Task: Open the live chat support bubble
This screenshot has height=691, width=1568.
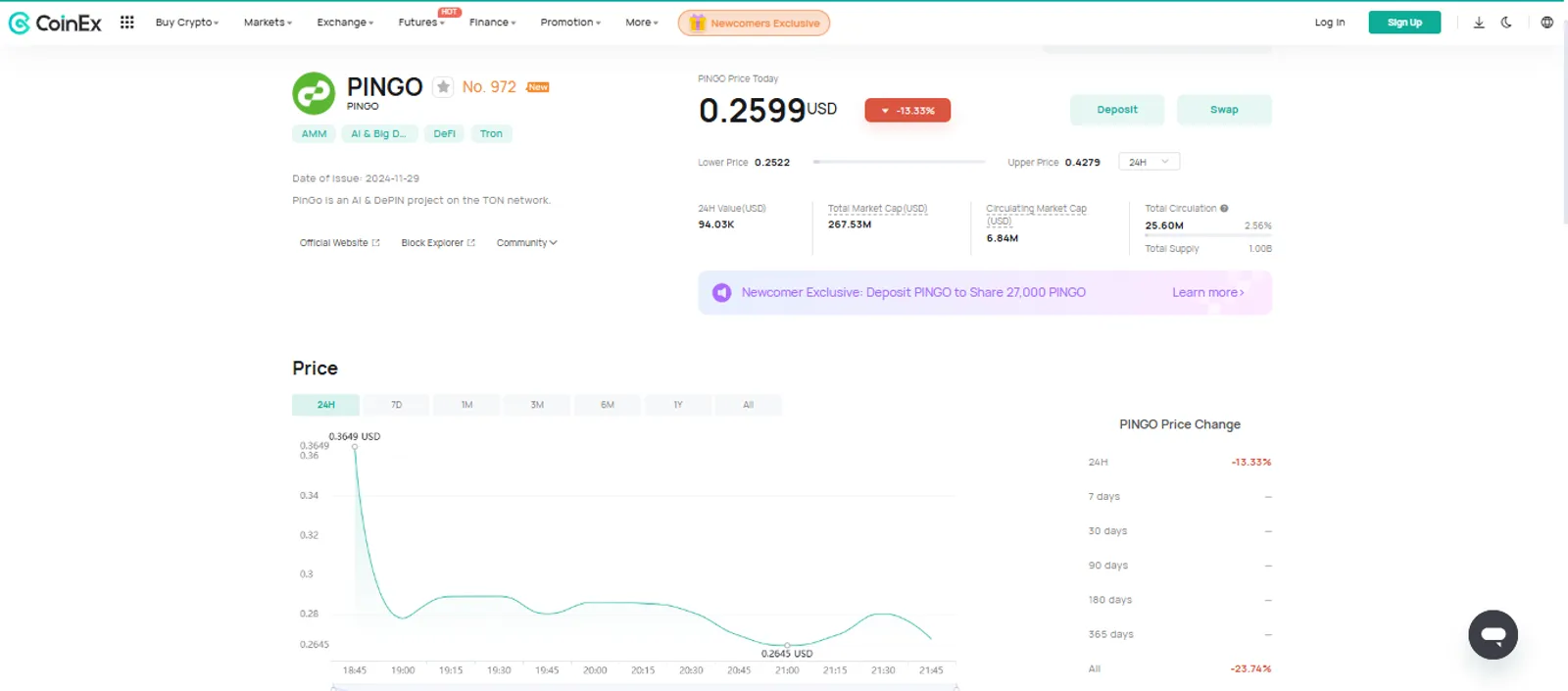Action: (1493, 634)
